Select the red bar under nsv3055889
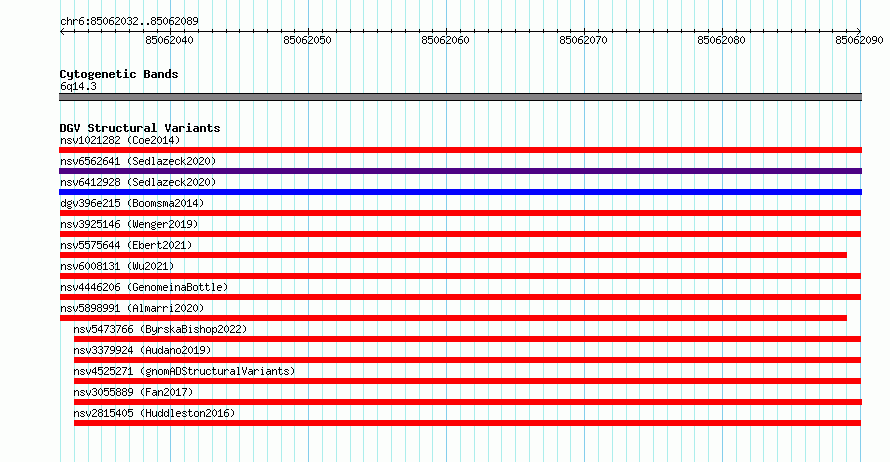This screenshot has width=890, height=462. pos(468,402)
